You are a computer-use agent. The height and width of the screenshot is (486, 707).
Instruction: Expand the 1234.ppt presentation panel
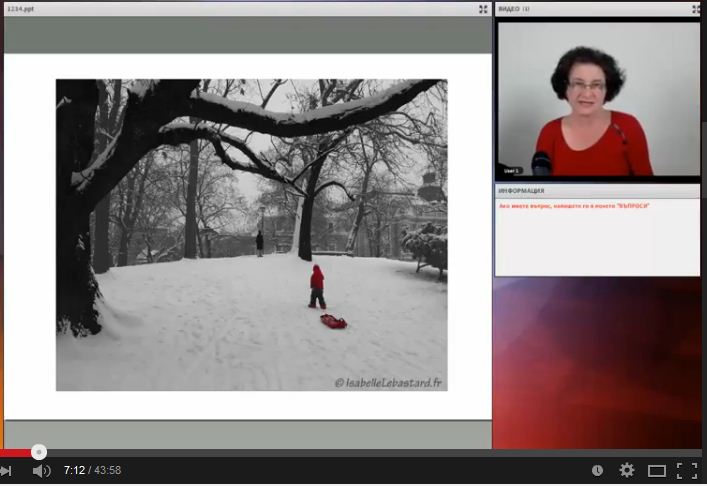483,9
